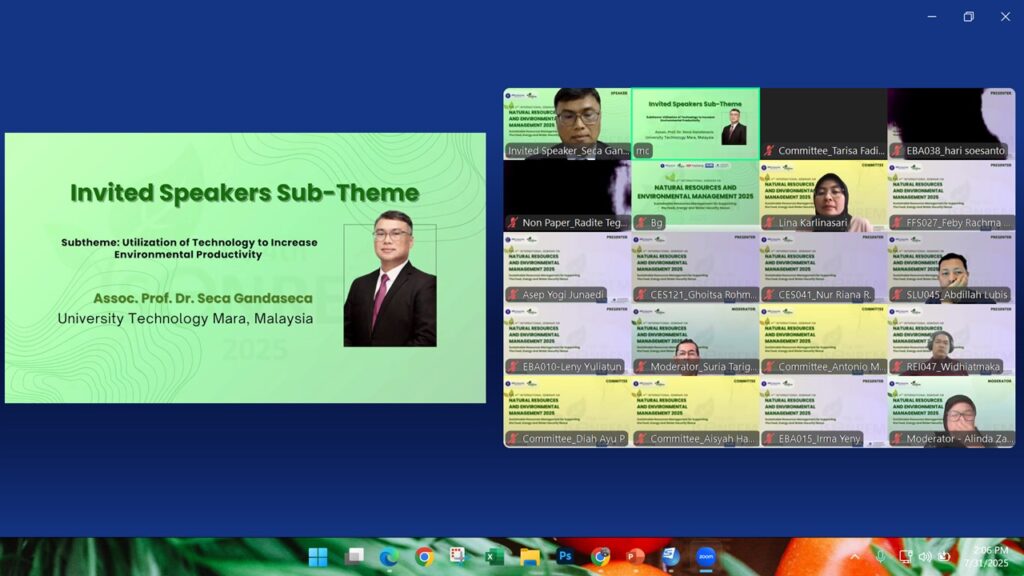Open PowerPoint from the taskbar

pos(634,557)
